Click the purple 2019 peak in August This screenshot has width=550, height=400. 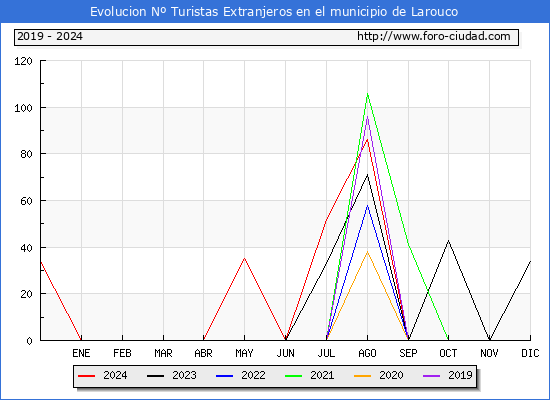pyautogui.click(x=367, y=116)
